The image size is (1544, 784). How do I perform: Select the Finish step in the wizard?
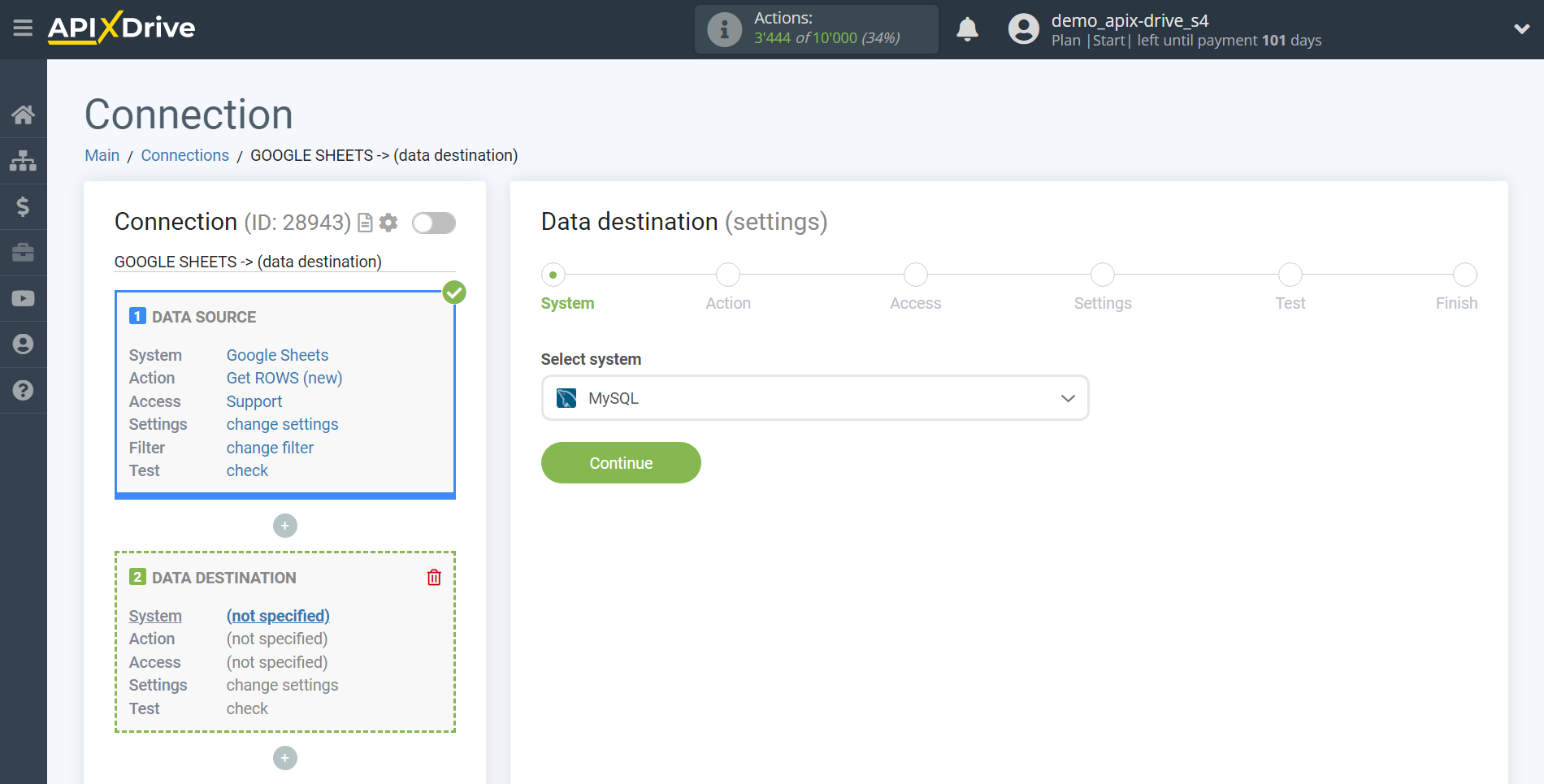(x=1465, y=275)
